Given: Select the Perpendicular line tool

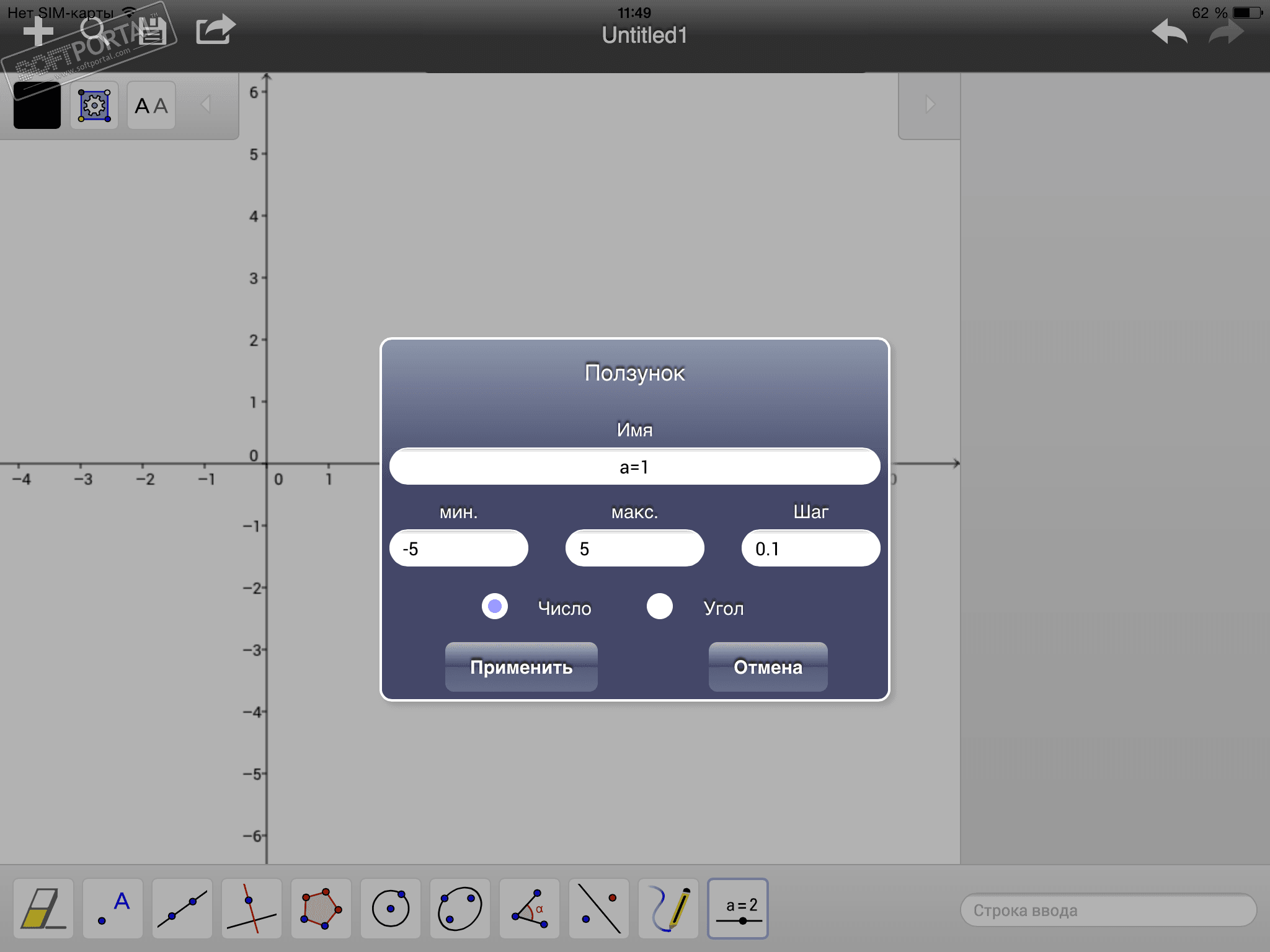Looking at the screenshot, I should 251,908.
